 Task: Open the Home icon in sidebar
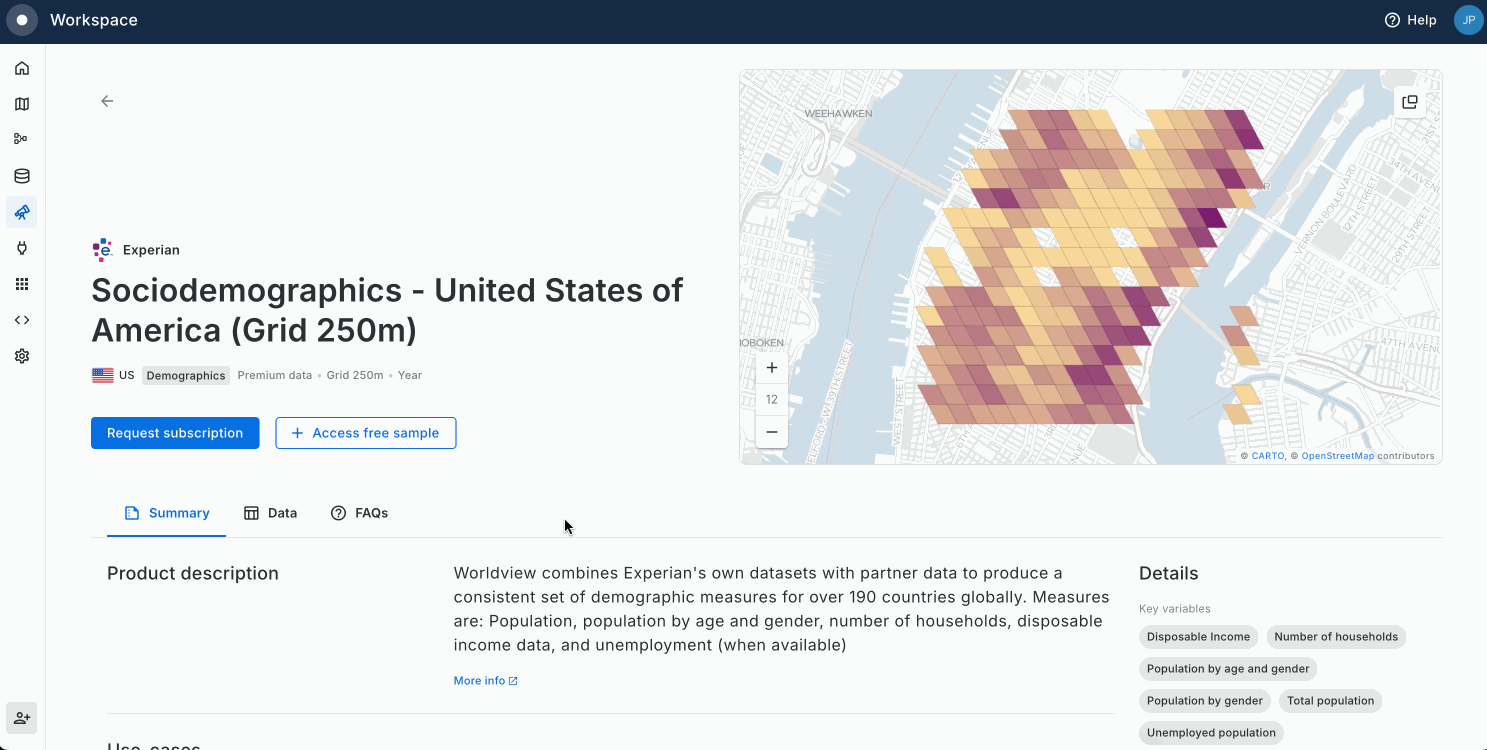pyautogui.click(x=22, y=68)
